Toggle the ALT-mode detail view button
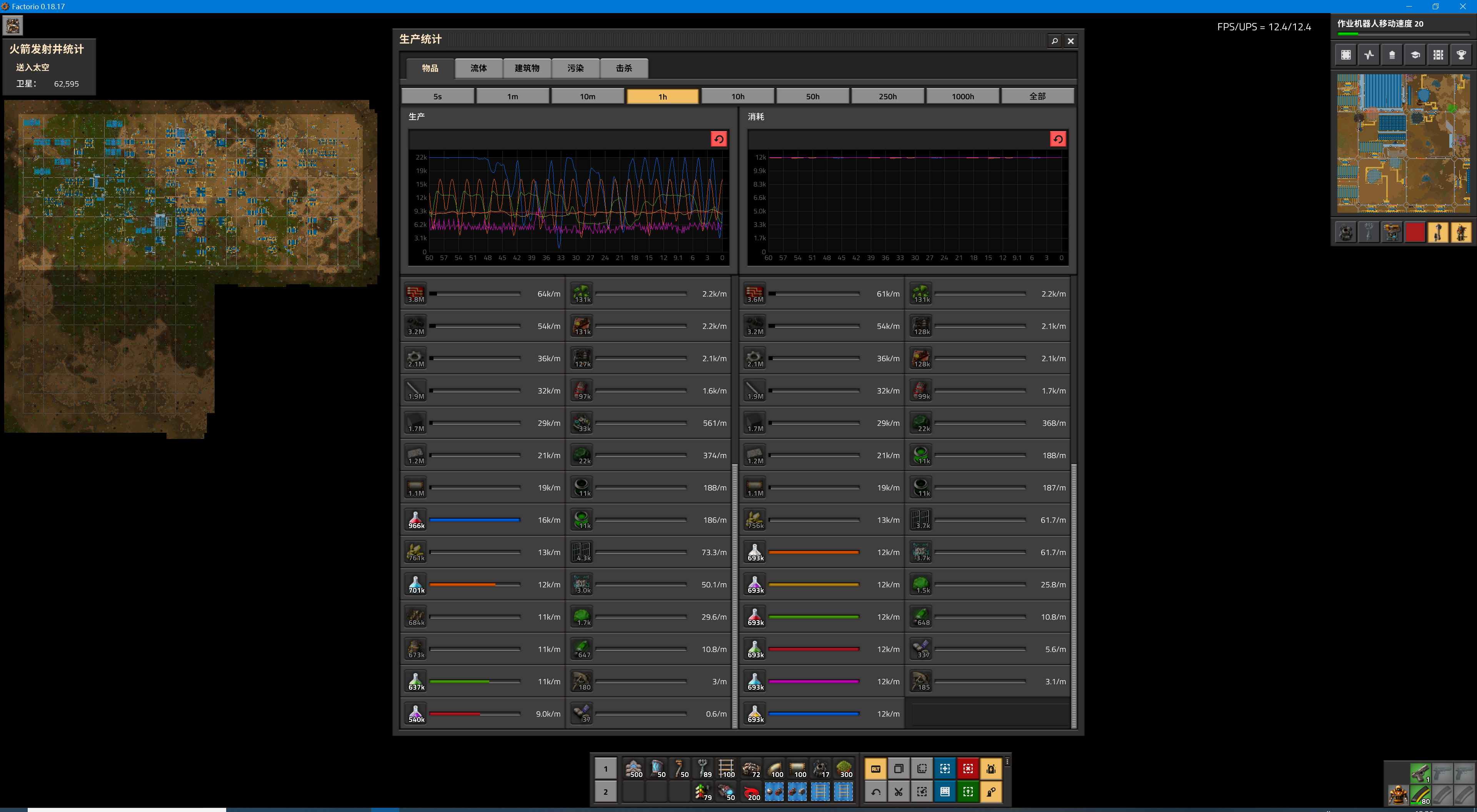Viewport: 1477px width, 812px height. [x=875, y=769]
